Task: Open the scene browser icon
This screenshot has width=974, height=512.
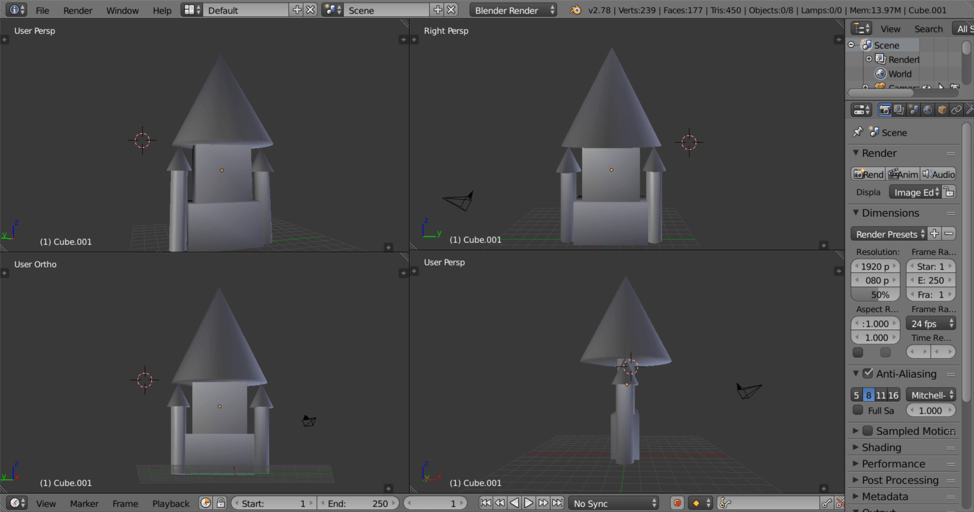Action: [x=332, y=10]
